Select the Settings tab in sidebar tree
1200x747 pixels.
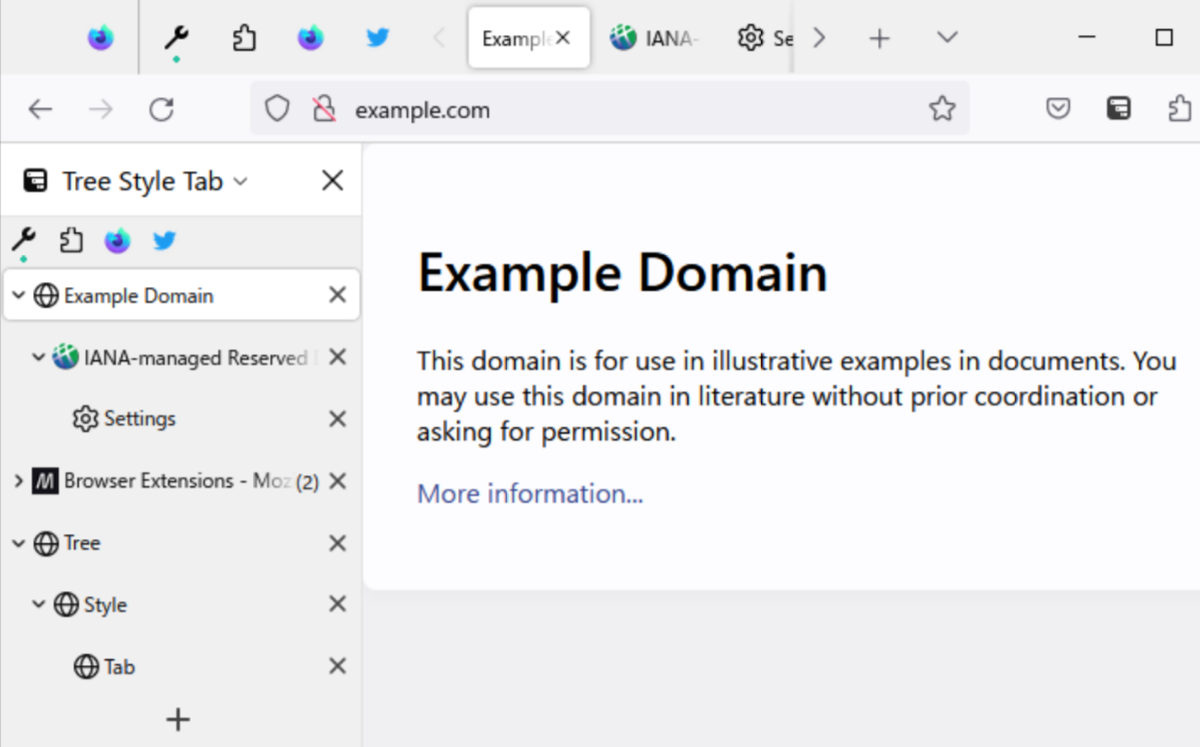[139, 419]
